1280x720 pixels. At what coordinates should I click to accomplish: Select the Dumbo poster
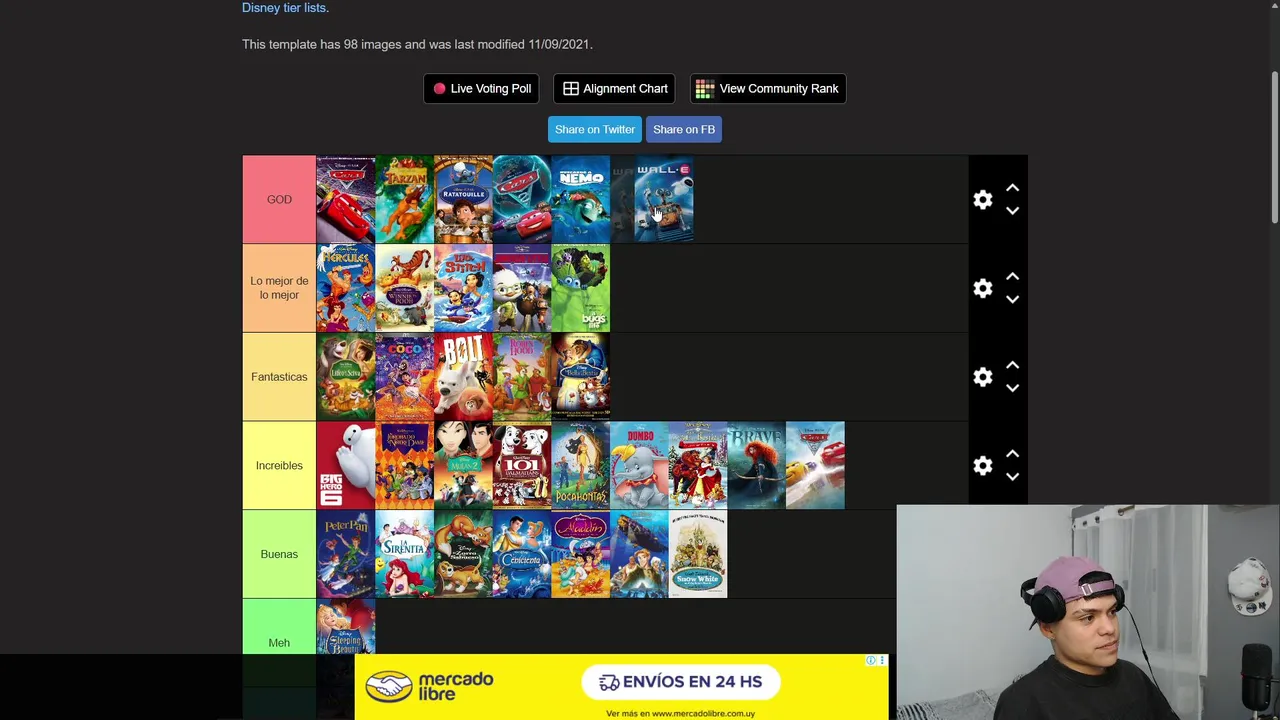click(x=640, y=465)
